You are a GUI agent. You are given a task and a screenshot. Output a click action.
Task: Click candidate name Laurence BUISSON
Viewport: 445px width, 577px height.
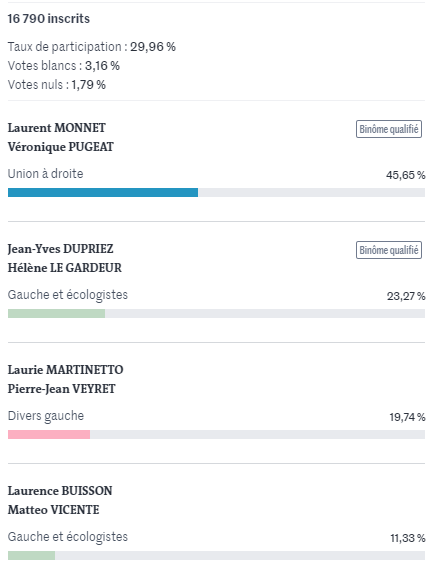(60, 491)
